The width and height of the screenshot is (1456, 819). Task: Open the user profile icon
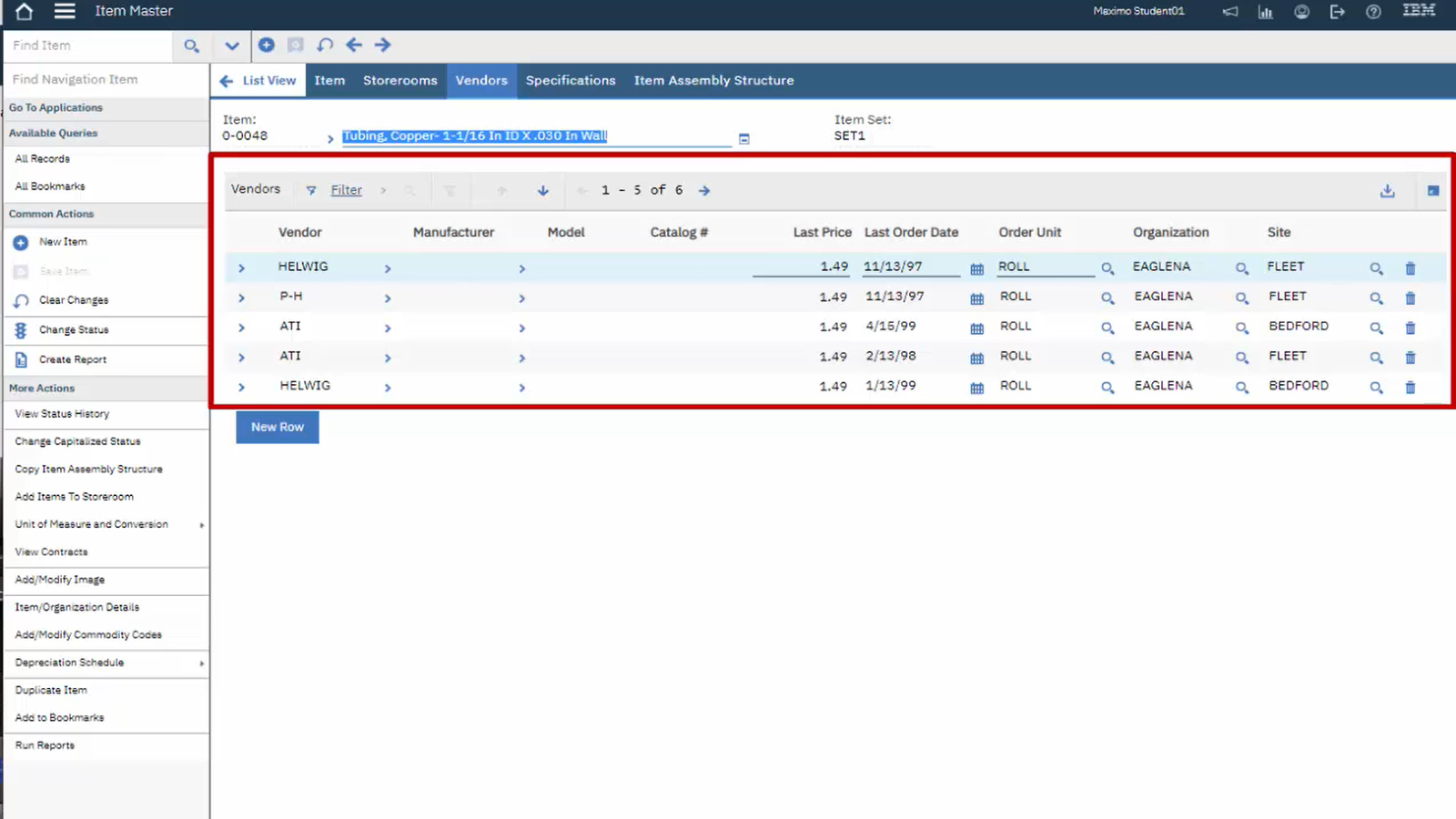point(1301,12)
